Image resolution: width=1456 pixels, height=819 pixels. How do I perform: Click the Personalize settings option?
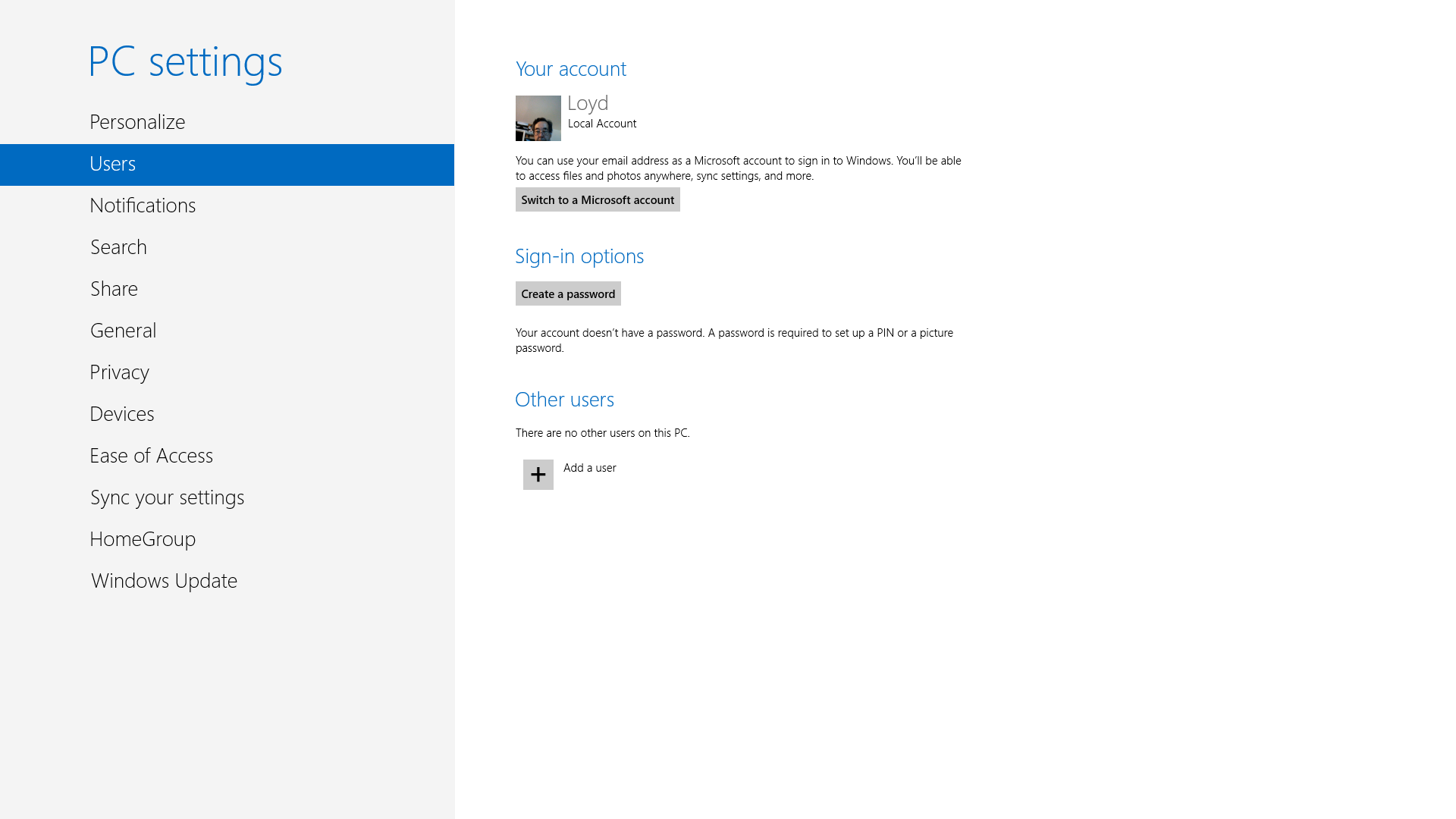coord(137,122)
